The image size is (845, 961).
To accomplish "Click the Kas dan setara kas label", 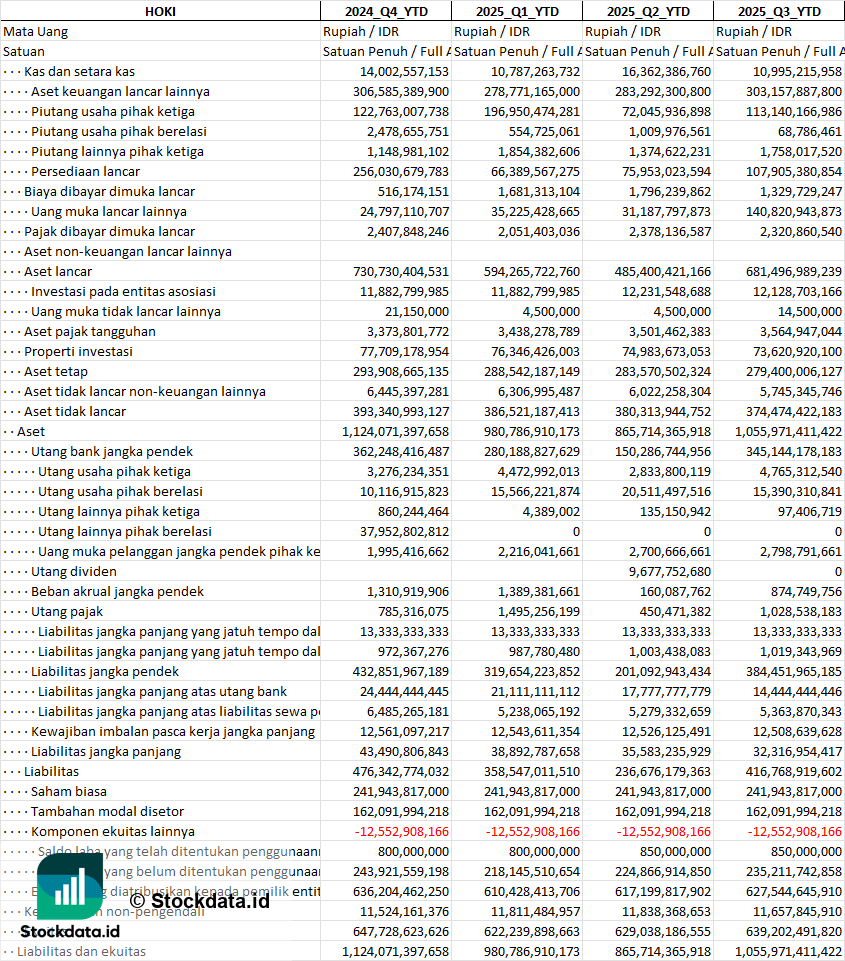I will [x=79, y=72].
